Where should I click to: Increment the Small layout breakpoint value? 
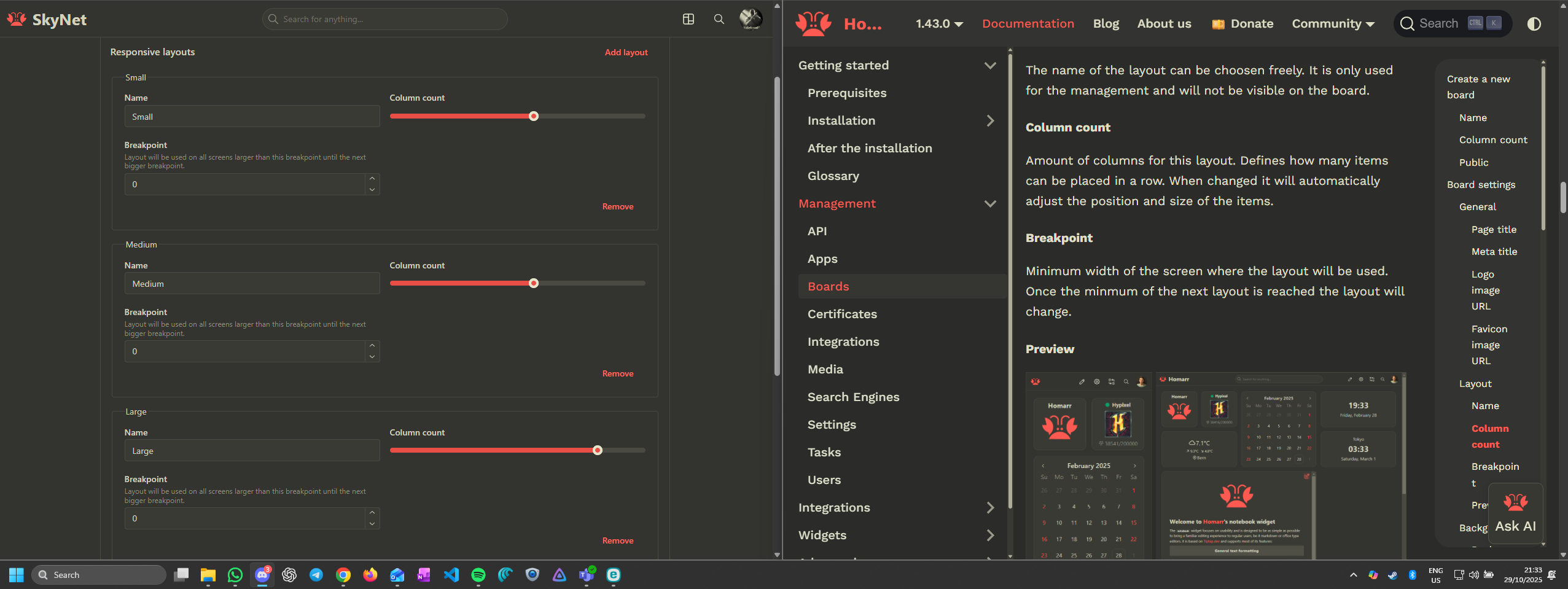372,179
